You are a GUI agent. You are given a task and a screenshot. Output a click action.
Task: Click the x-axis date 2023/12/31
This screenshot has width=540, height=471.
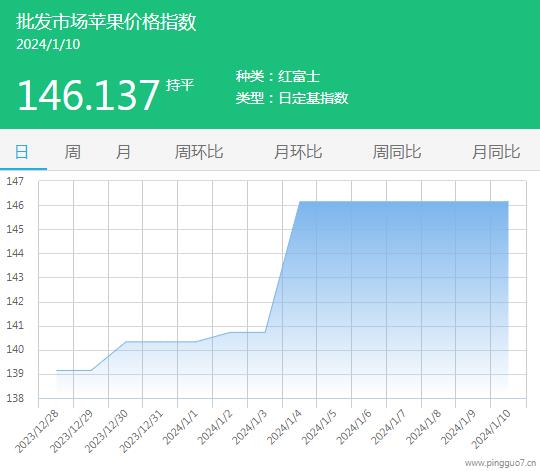click(141, 431)
